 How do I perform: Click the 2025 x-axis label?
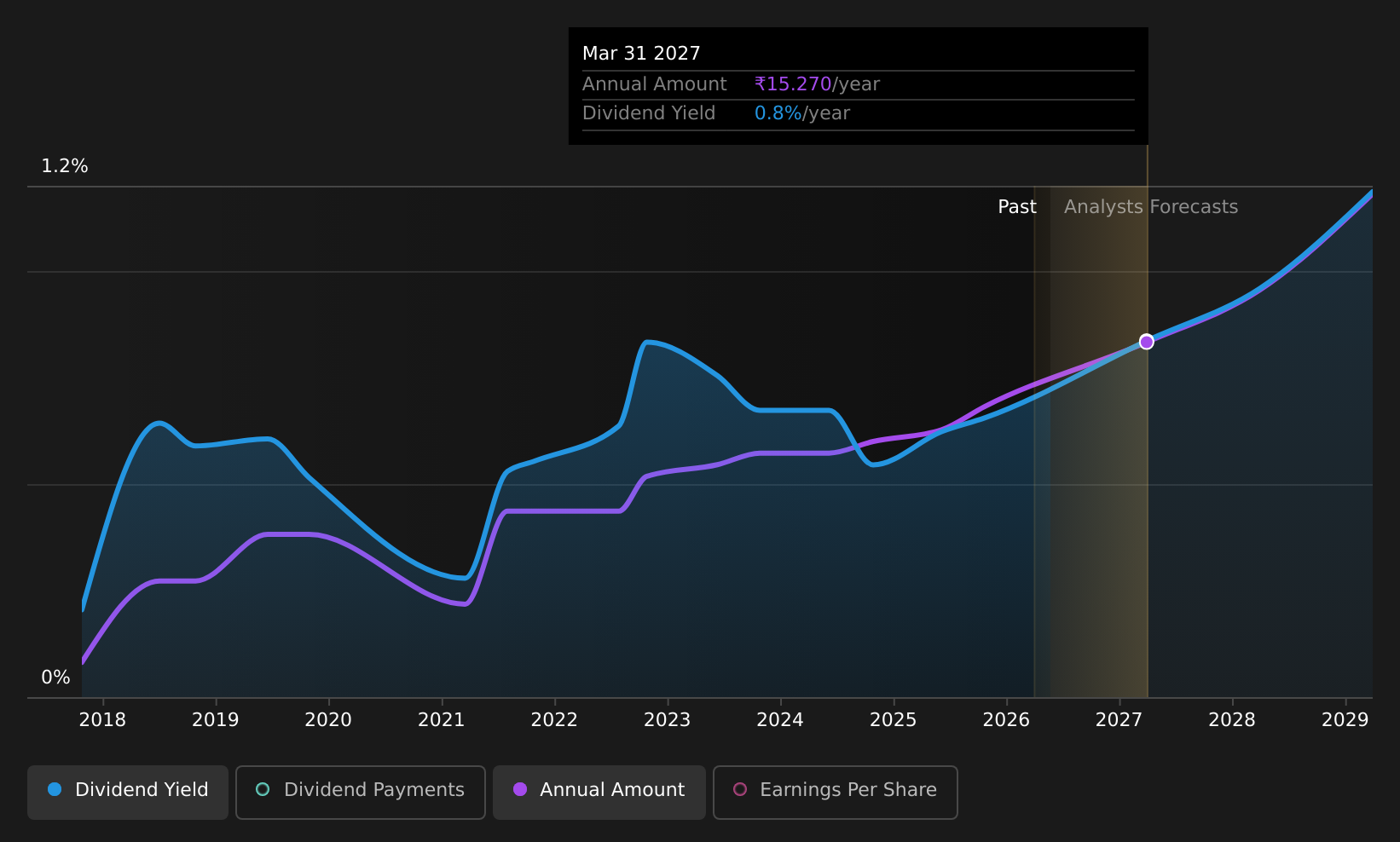coord(894,720)
